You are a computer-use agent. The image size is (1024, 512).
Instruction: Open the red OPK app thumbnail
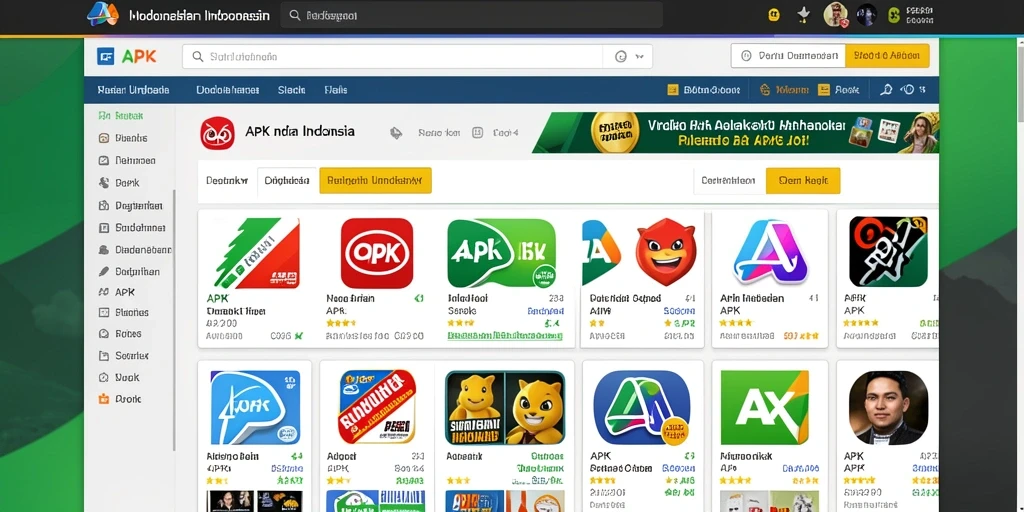(x=377, y=253)
